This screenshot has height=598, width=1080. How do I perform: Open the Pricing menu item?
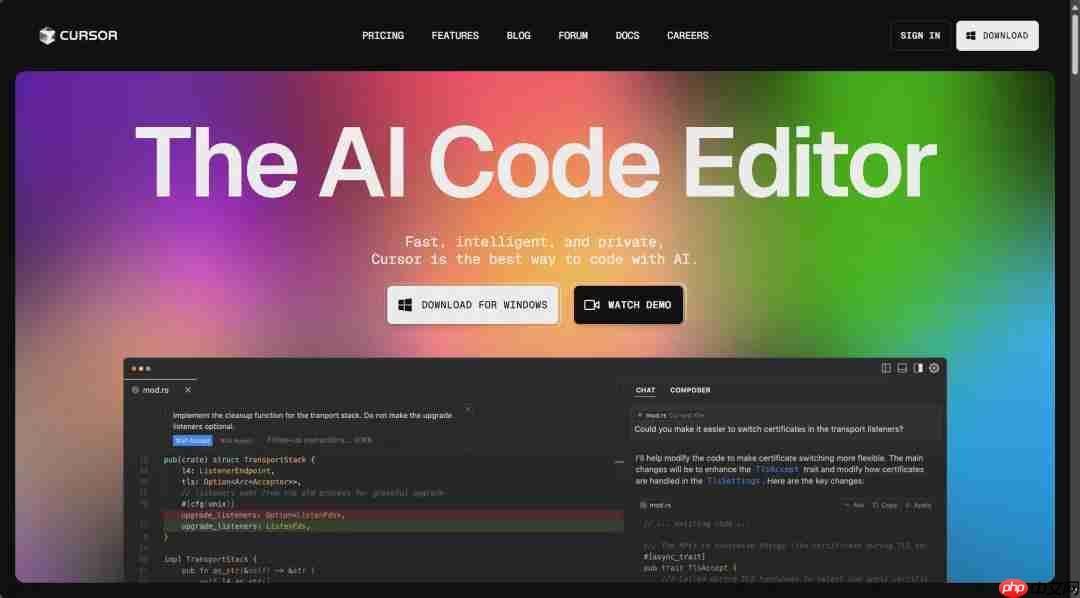(x=383, y=36)
